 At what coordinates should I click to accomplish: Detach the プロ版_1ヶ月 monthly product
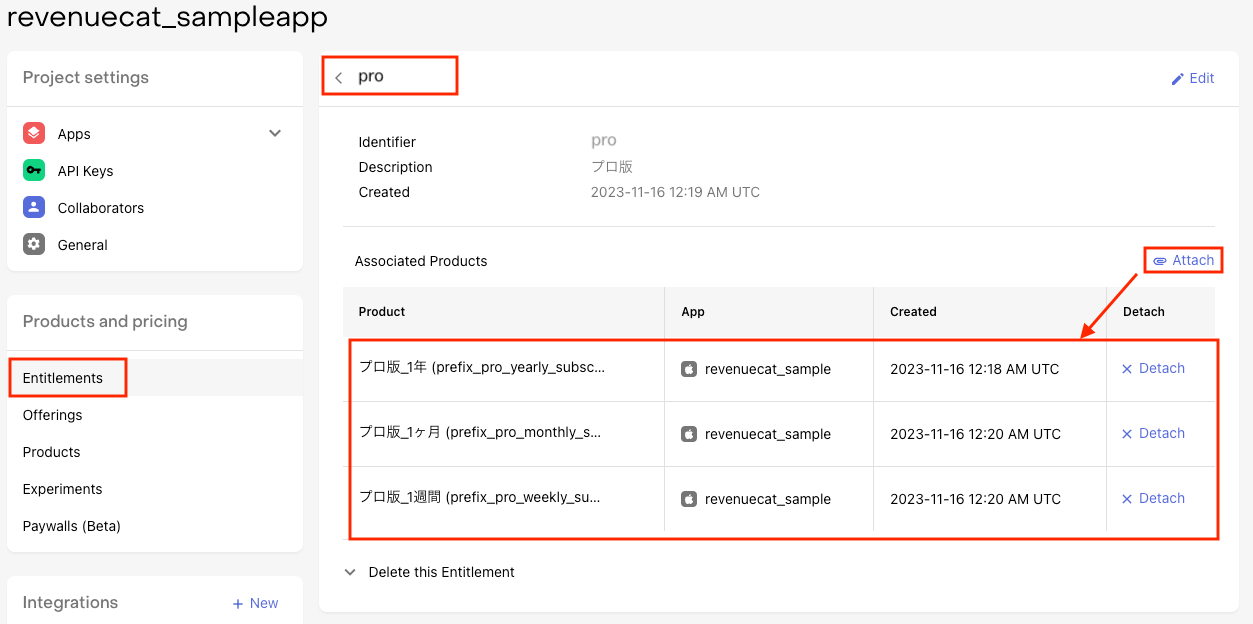click(x=1153, y=433)
